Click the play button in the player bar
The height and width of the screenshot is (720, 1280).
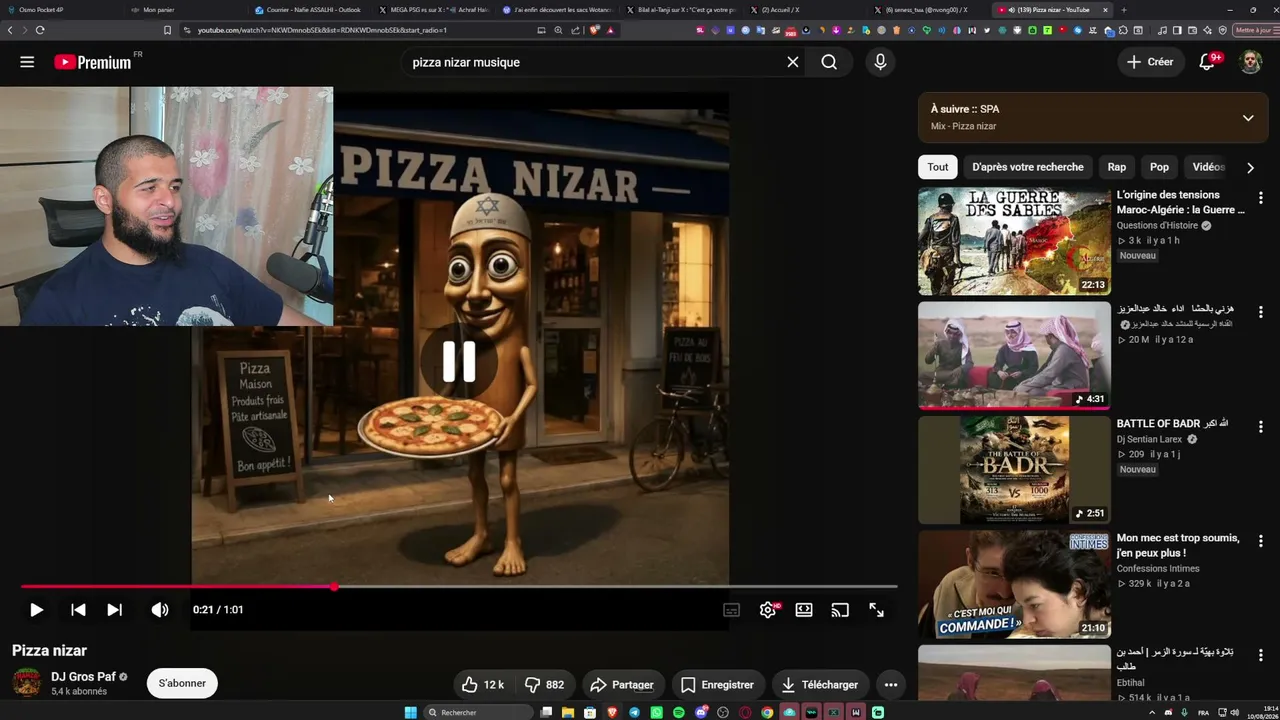pyautogui.click(x=36, y=610)
